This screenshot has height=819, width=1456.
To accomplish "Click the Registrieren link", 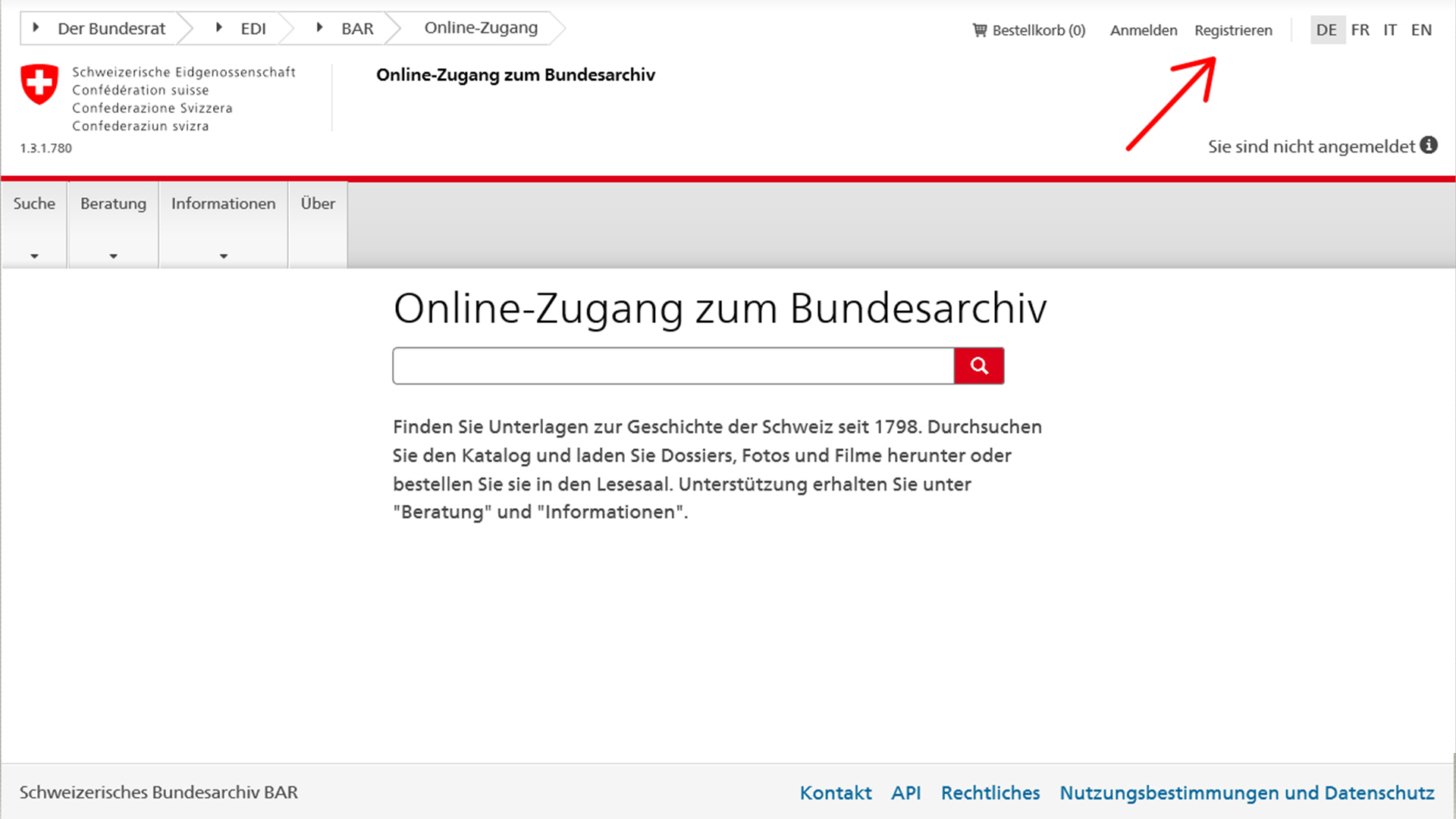I will click(1233, 30).
